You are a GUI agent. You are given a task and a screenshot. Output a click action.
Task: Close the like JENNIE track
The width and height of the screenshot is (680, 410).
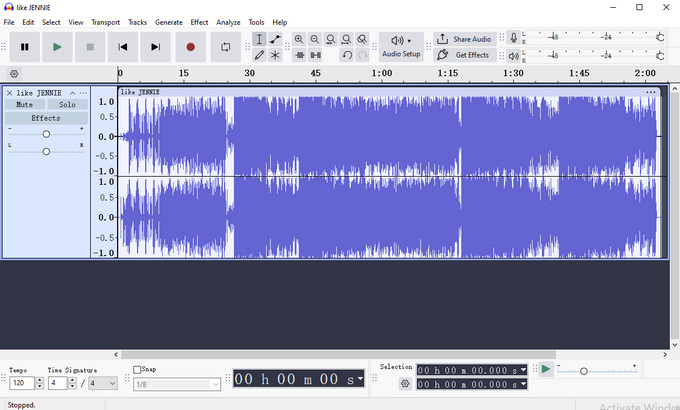tap(10, 93)
